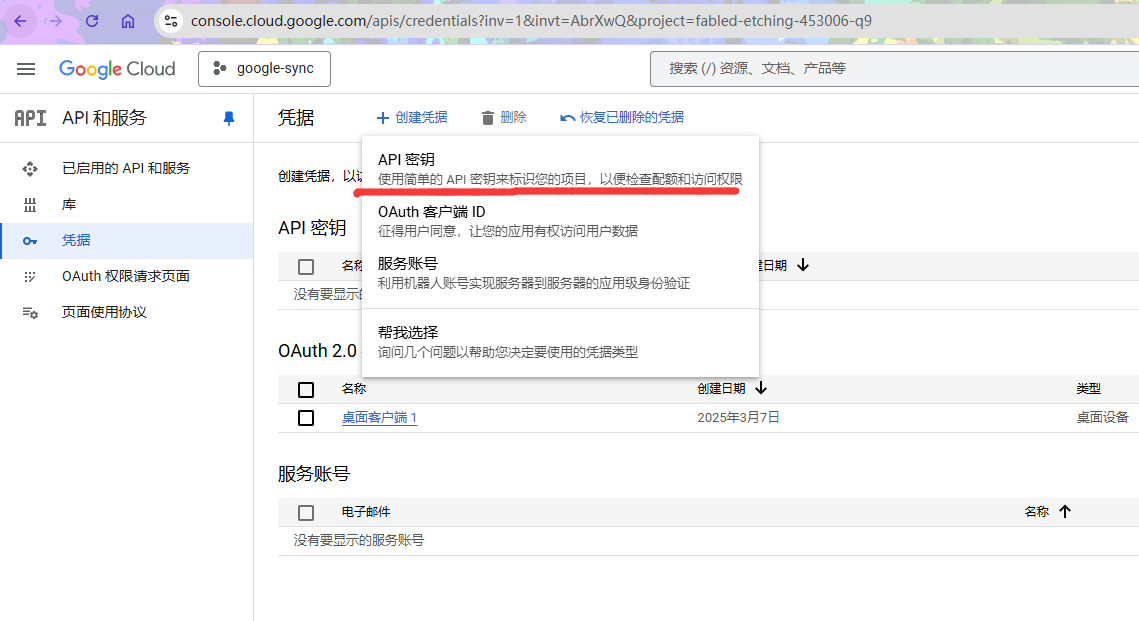1139x621 pixels.
Task: Click 没有要显示的服务账号 empty message
Action: pyautogui.click(x=359, y=540)
